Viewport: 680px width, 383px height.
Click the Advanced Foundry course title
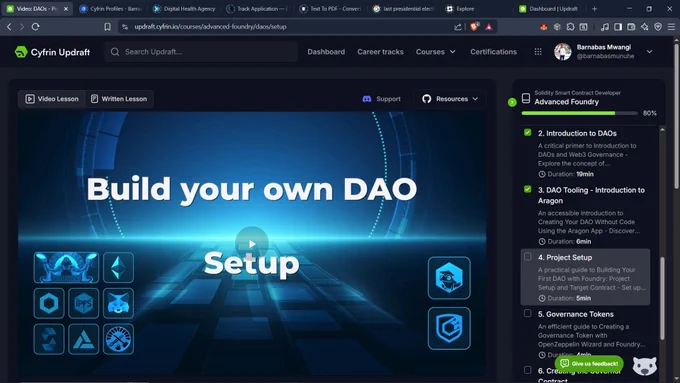tap(566, 102)
